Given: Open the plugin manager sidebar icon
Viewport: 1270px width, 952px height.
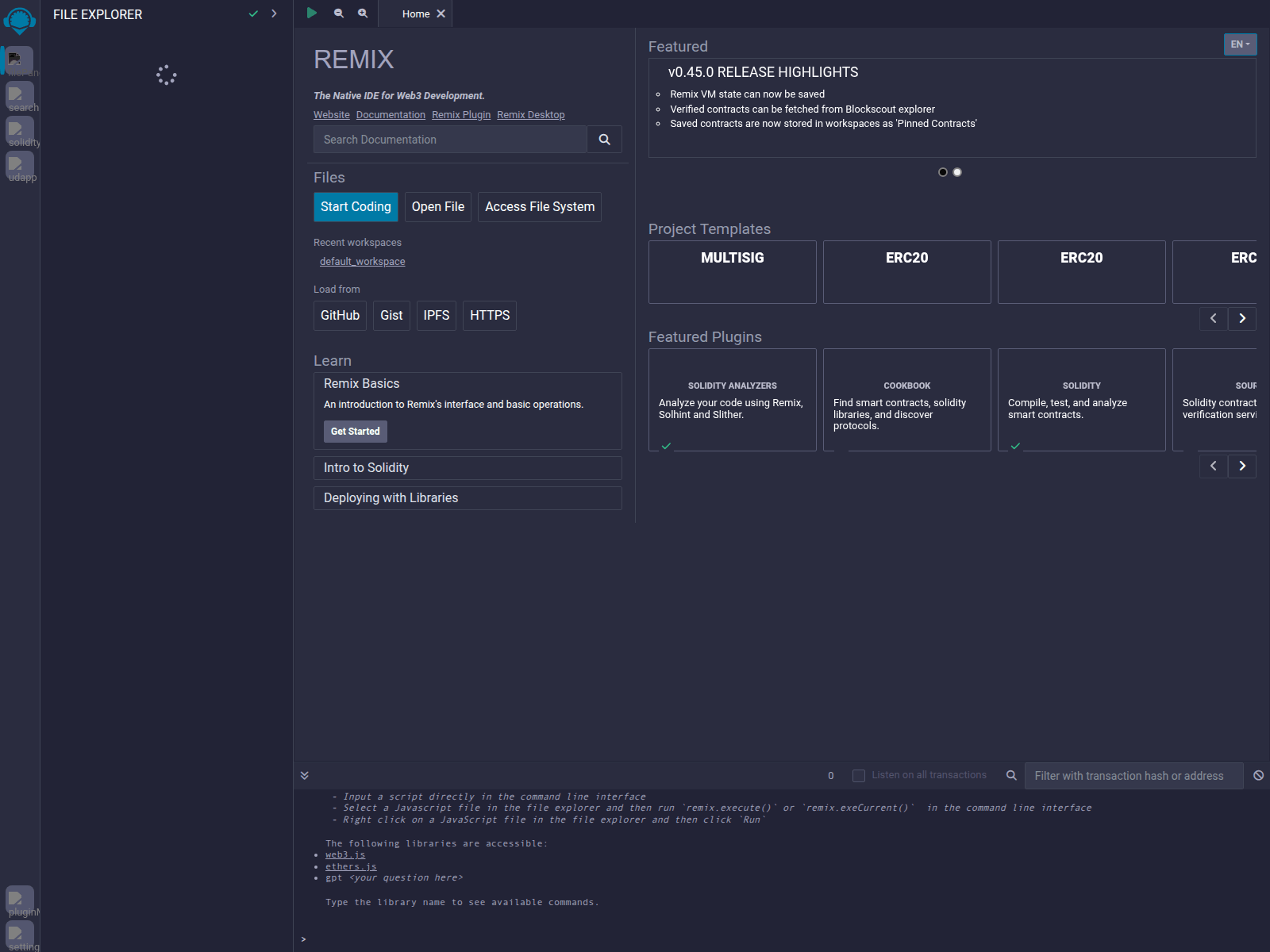Looking at the screenshot, I should click(20, 900).
